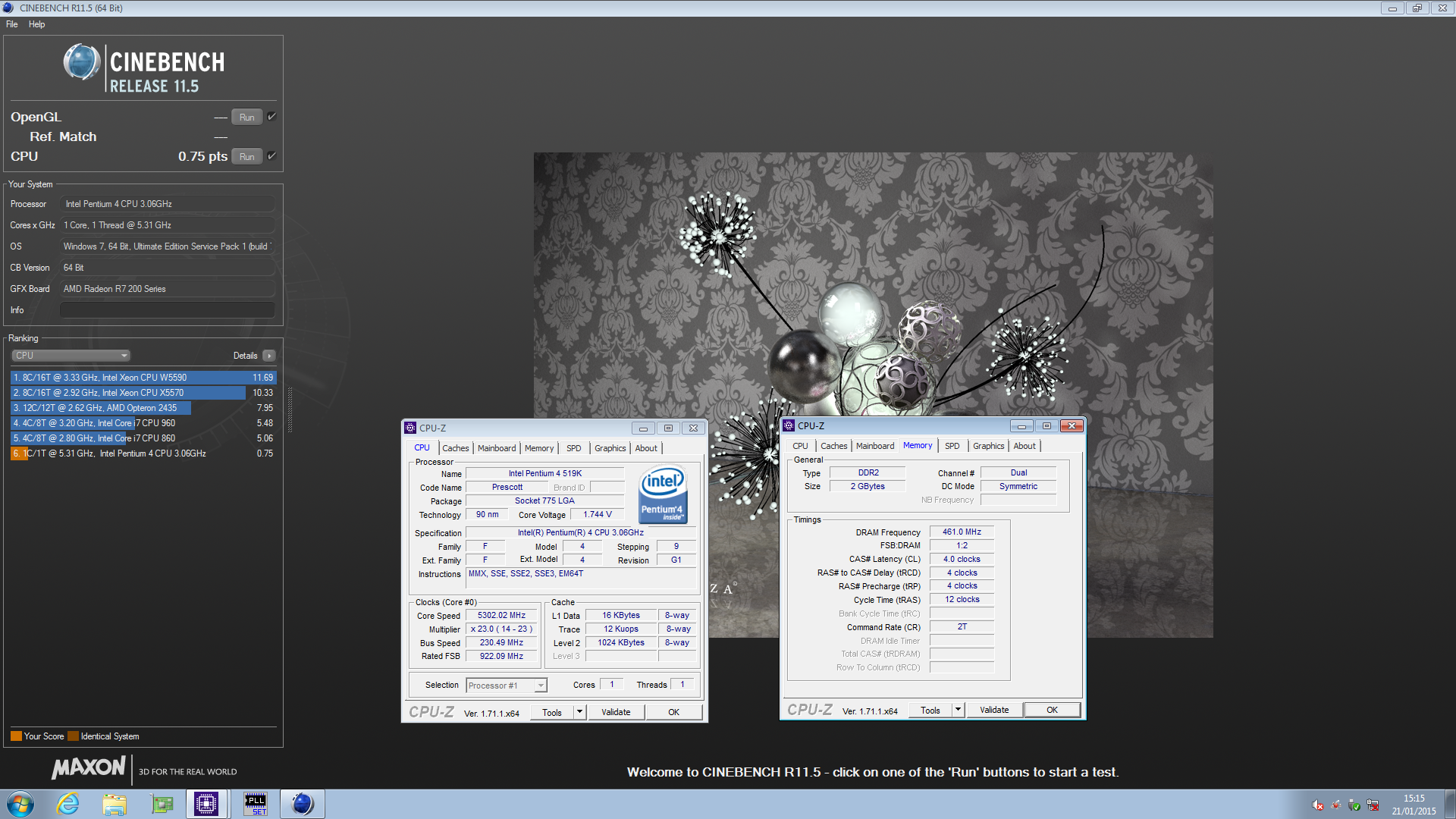Open the Details arrow in Ranking panel
Viewport: 1456px width, 819px height.
click(269, 356)
